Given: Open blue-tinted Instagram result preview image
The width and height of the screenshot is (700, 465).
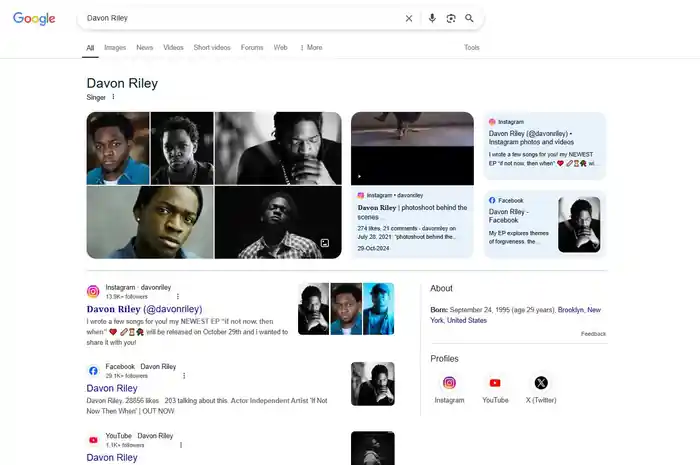Looking at the screenshot, I should point(379,309).
